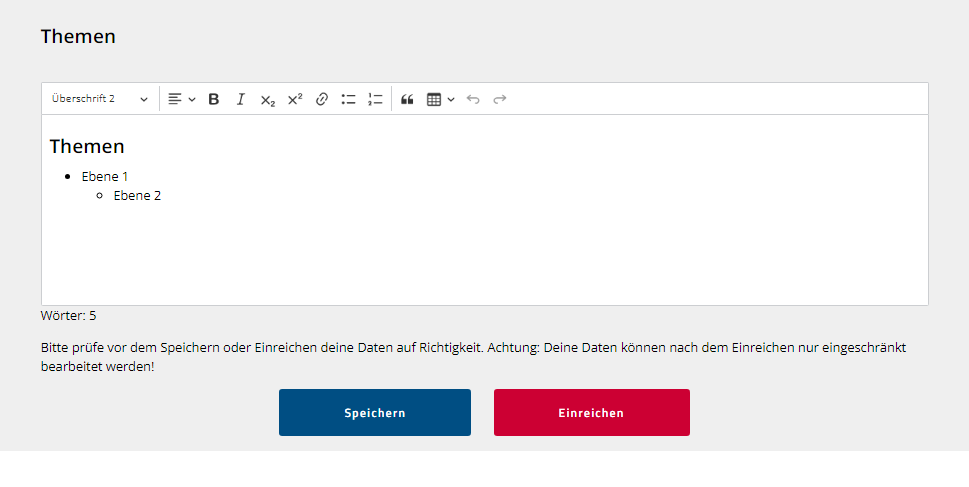Submit the form with Einreichen

coord(591,412)
